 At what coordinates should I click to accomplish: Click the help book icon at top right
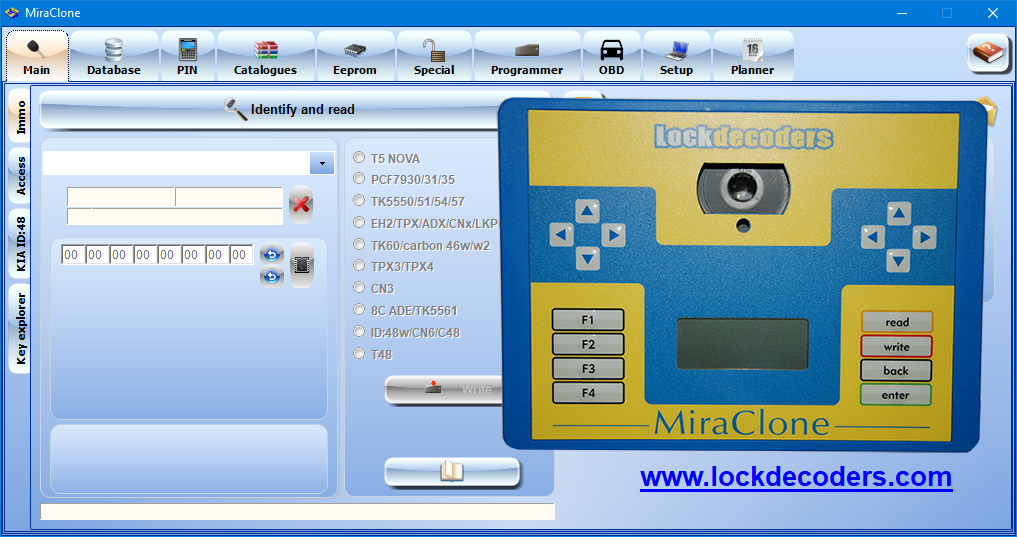coord(988,53)
